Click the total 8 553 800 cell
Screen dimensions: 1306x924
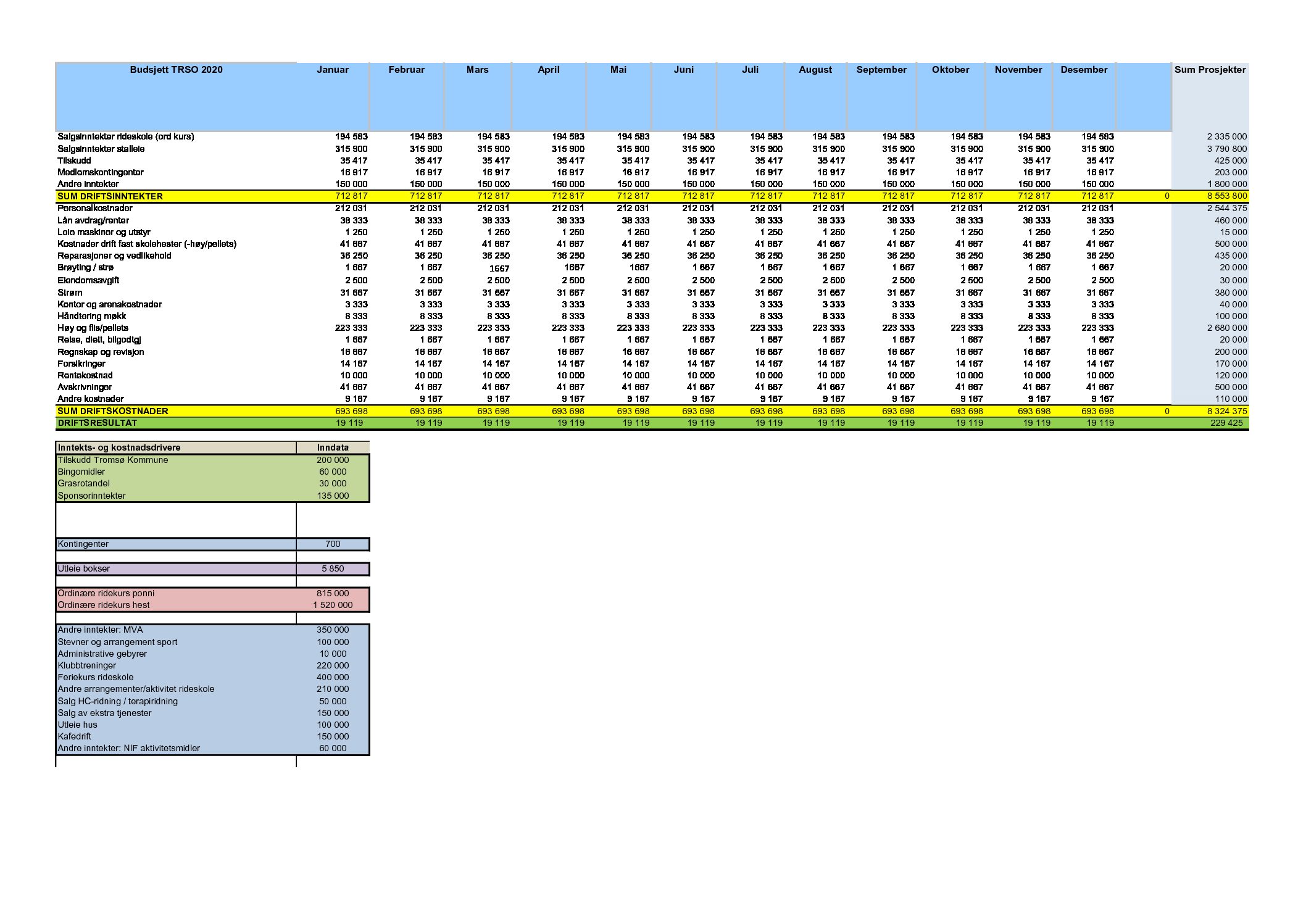click(1226, 196)
